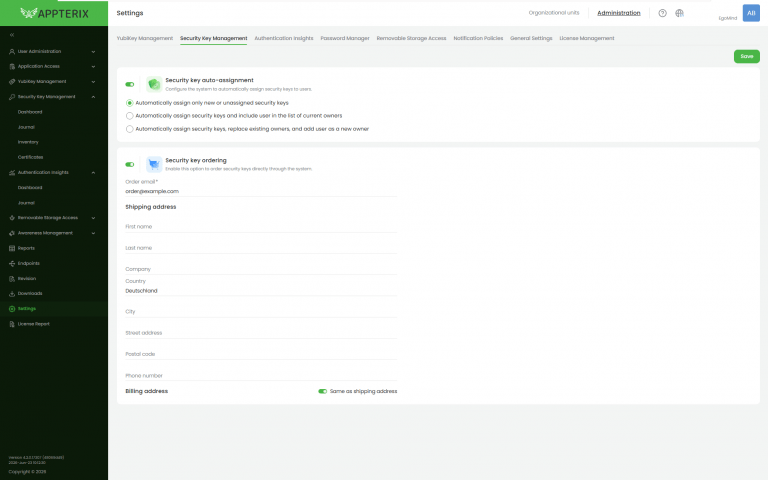
Task: Expand Removable Storage Access chevron
Action: pyautogui.click(x=93, y=217)
